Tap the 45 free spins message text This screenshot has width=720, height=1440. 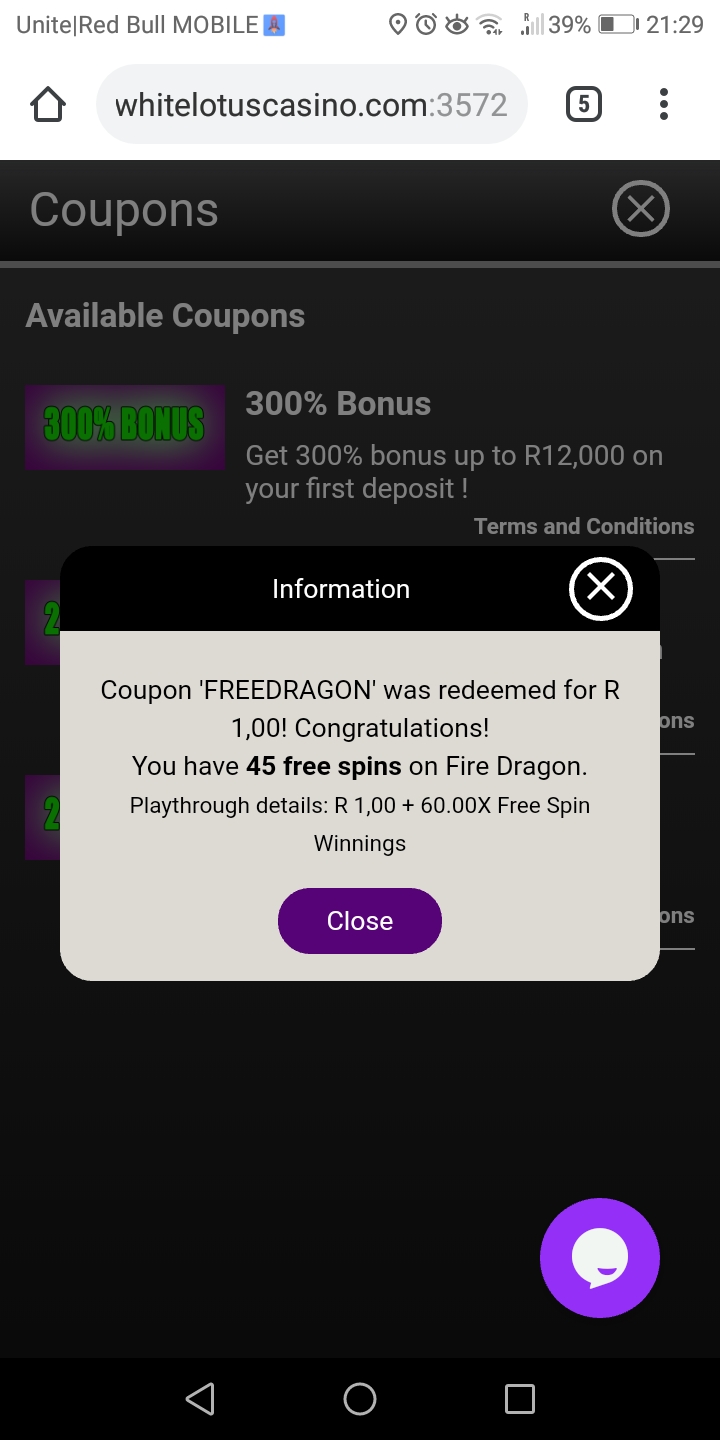(359, 766)
